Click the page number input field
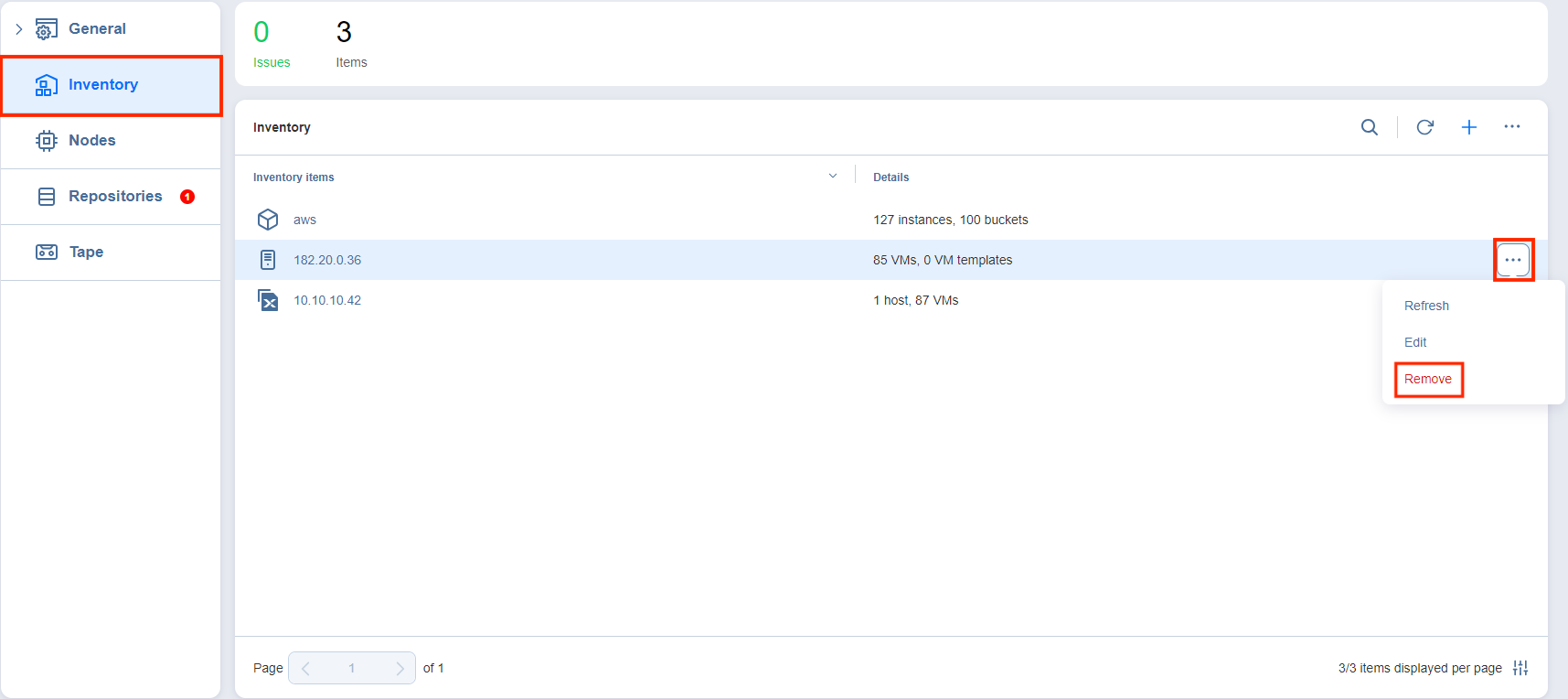 (352, 668)
